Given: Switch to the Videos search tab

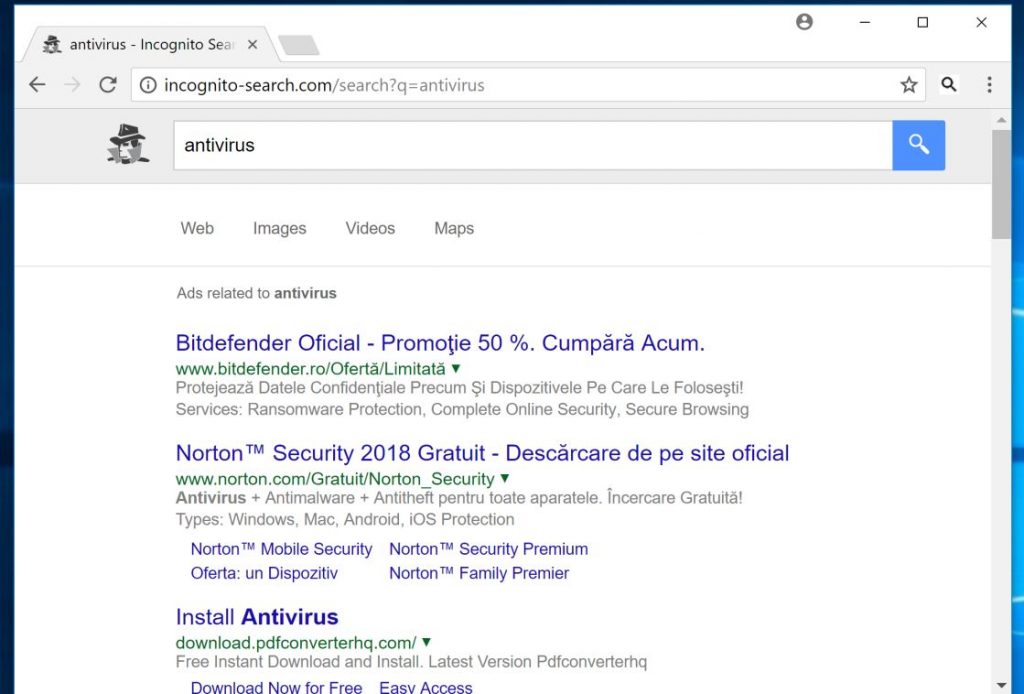Looking at the screenshot, I should click(370, 228).
